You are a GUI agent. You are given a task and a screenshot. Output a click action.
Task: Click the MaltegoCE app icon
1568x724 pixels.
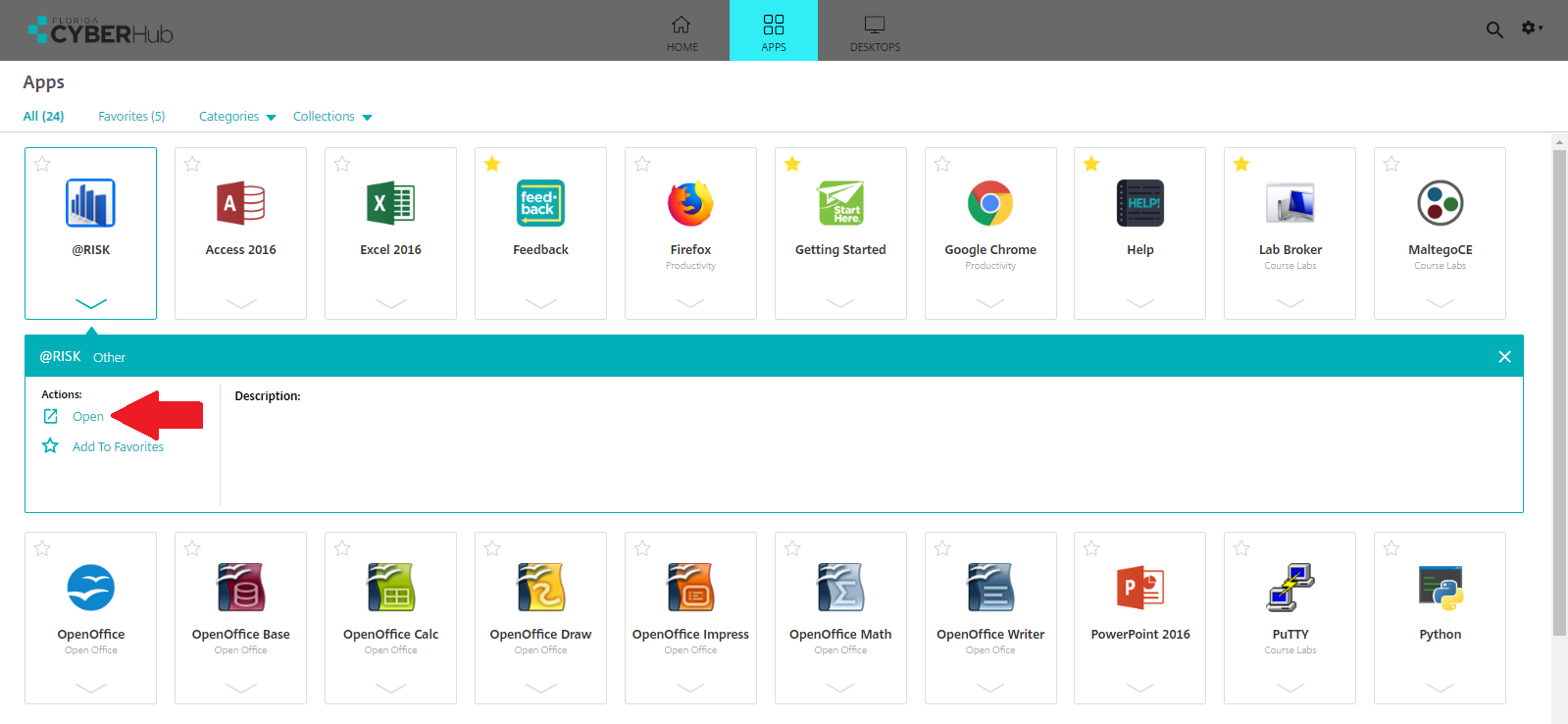click(1441, 203)
